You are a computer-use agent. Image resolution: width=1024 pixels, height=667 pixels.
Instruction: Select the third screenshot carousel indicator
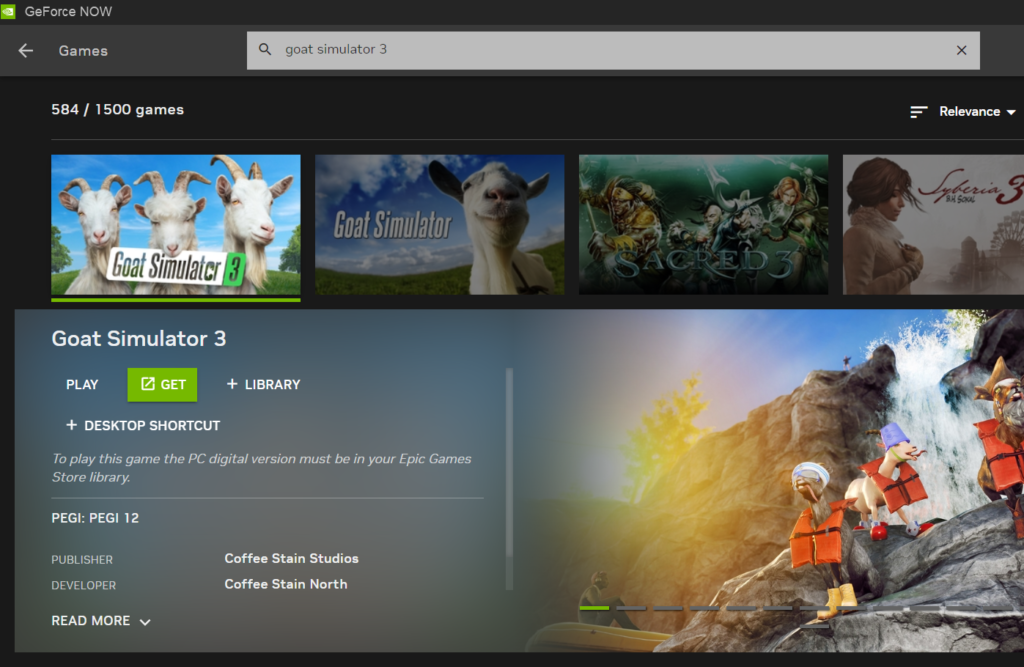(668, 608)
